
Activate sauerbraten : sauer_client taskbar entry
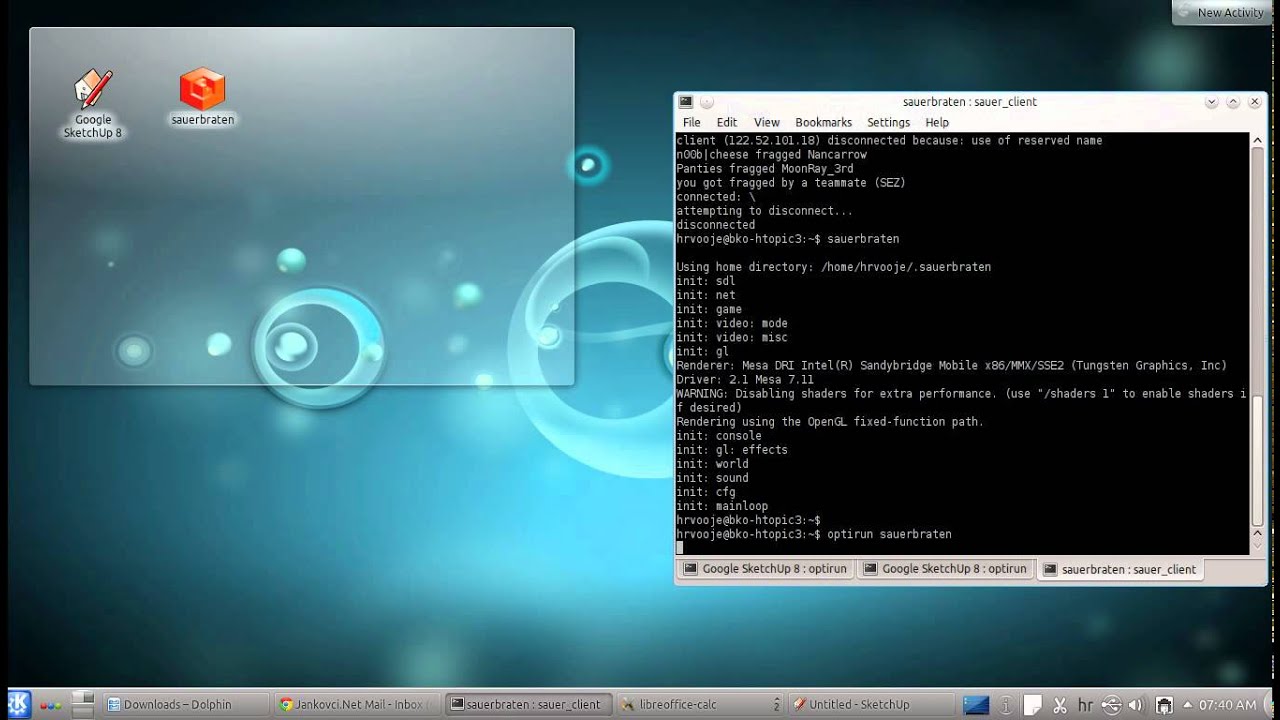click(x=529, y=704)
